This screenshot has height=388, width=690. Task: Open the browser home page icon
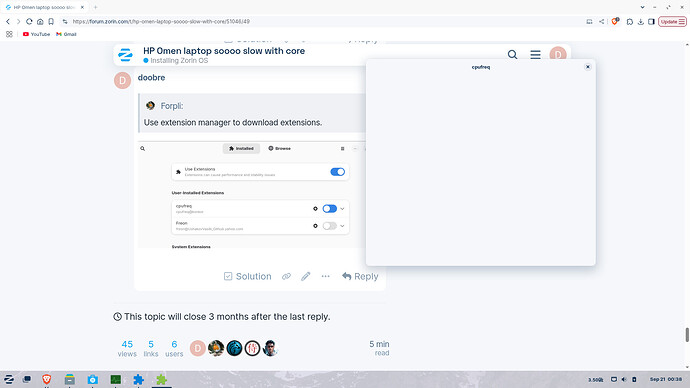pos(40,21)
